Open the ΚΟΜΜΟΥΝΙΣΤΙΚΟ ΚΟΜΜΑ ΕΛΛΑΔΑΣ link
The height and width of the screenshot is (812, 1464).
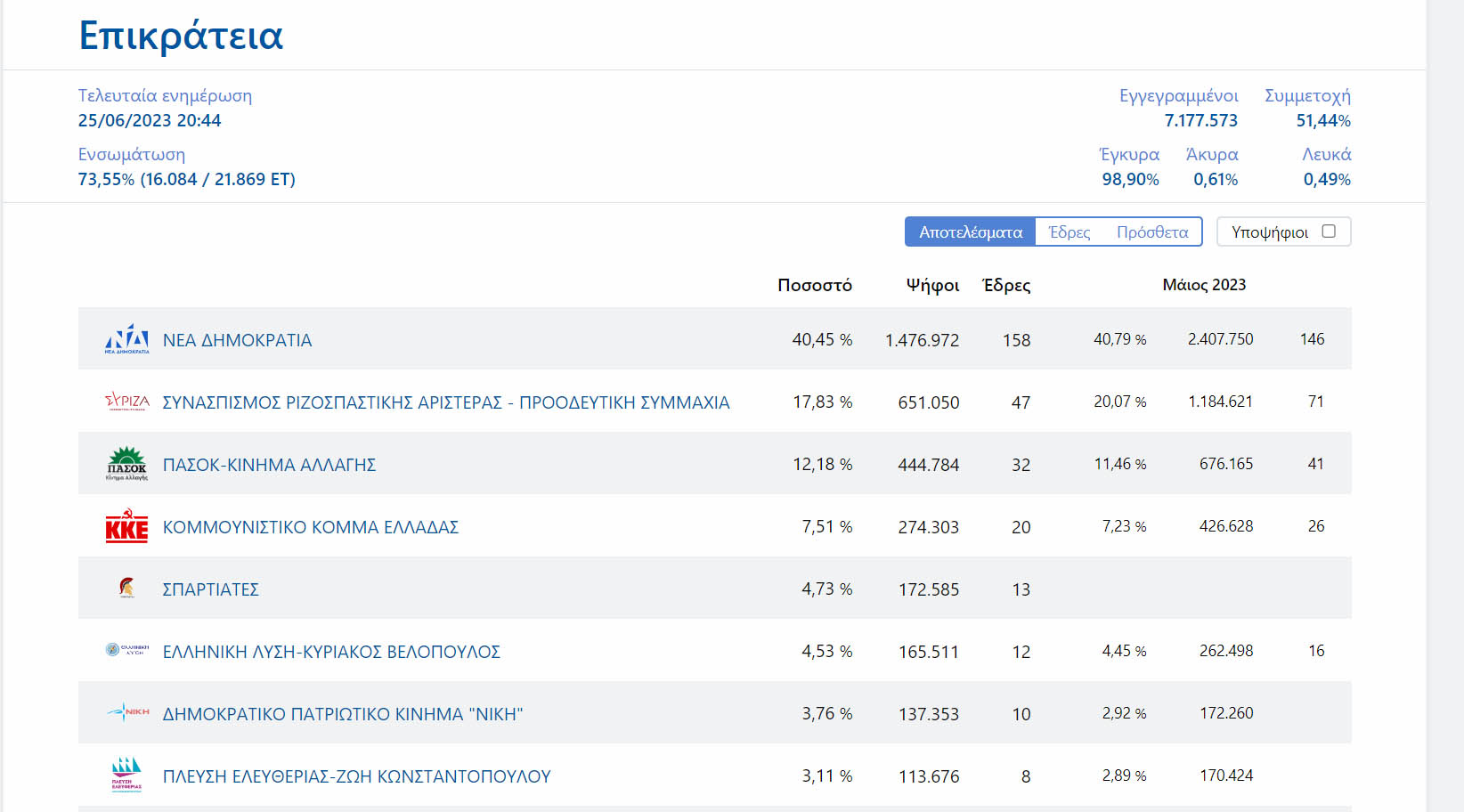[x=310, y=527]
